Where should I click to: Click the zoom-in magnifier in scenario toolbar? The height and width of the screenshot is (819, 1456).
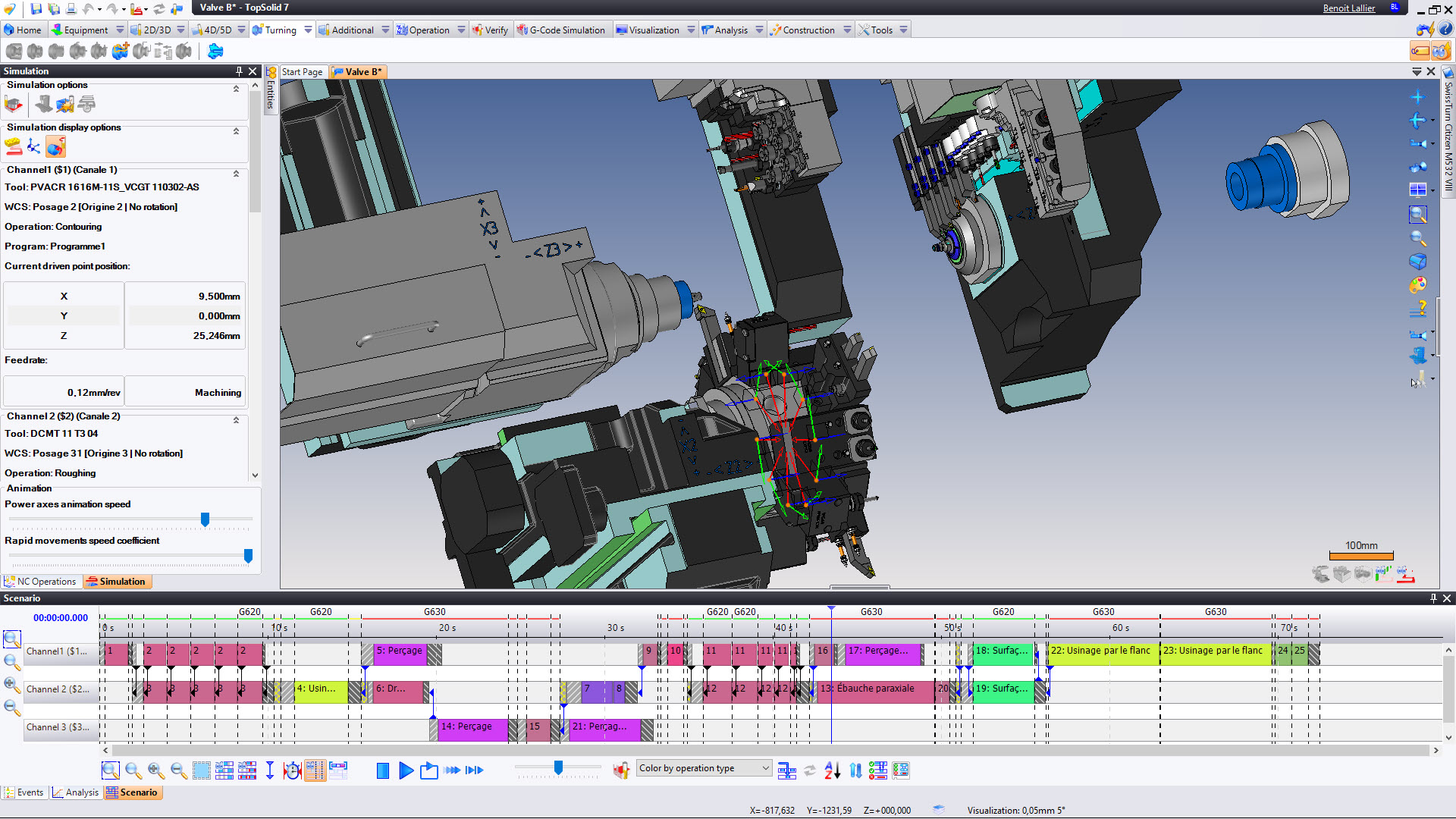[x=156, y=770]
